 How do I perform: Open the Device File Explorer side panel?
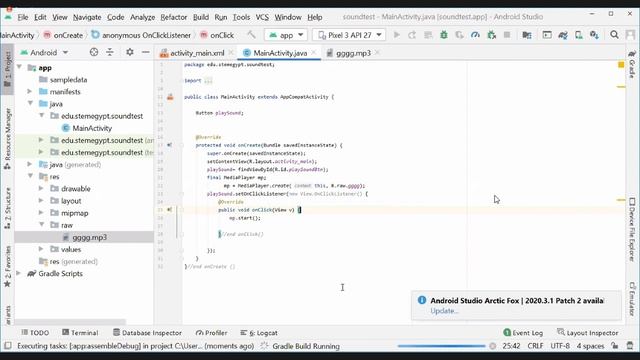tap(632, 230)
